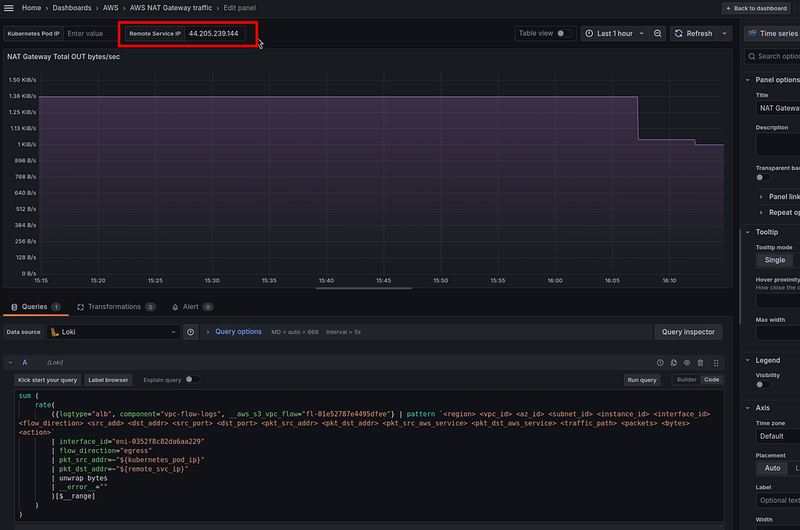This screenshot has width=800, height=530.
Task: Open the Query inspector
Action: [x=688, y=332]
